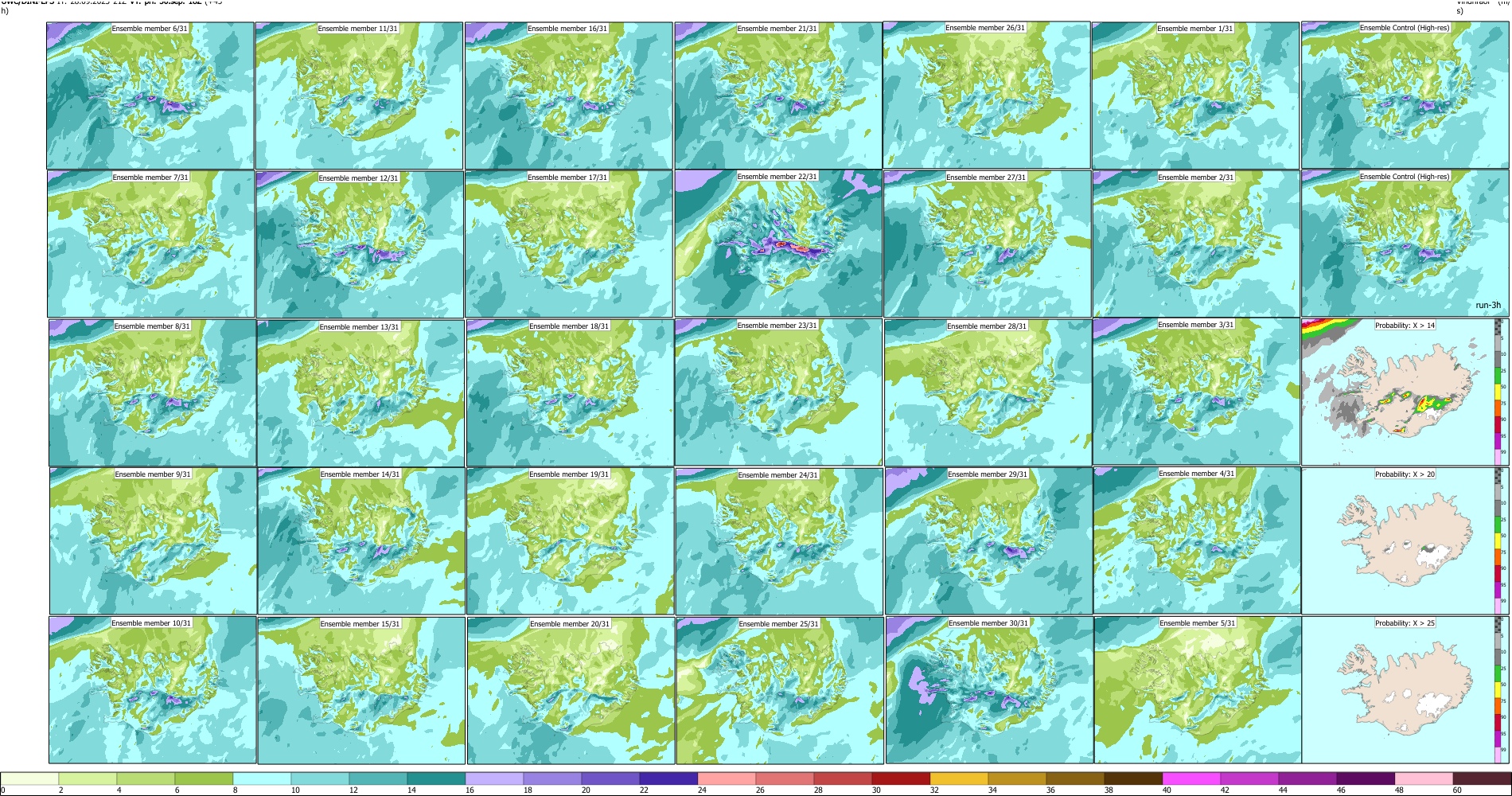Image resolution: width=1512 pixels, height=796 pixels.
Task: Open the Ensemble member 6/31 map
Action: click(150, 96)
